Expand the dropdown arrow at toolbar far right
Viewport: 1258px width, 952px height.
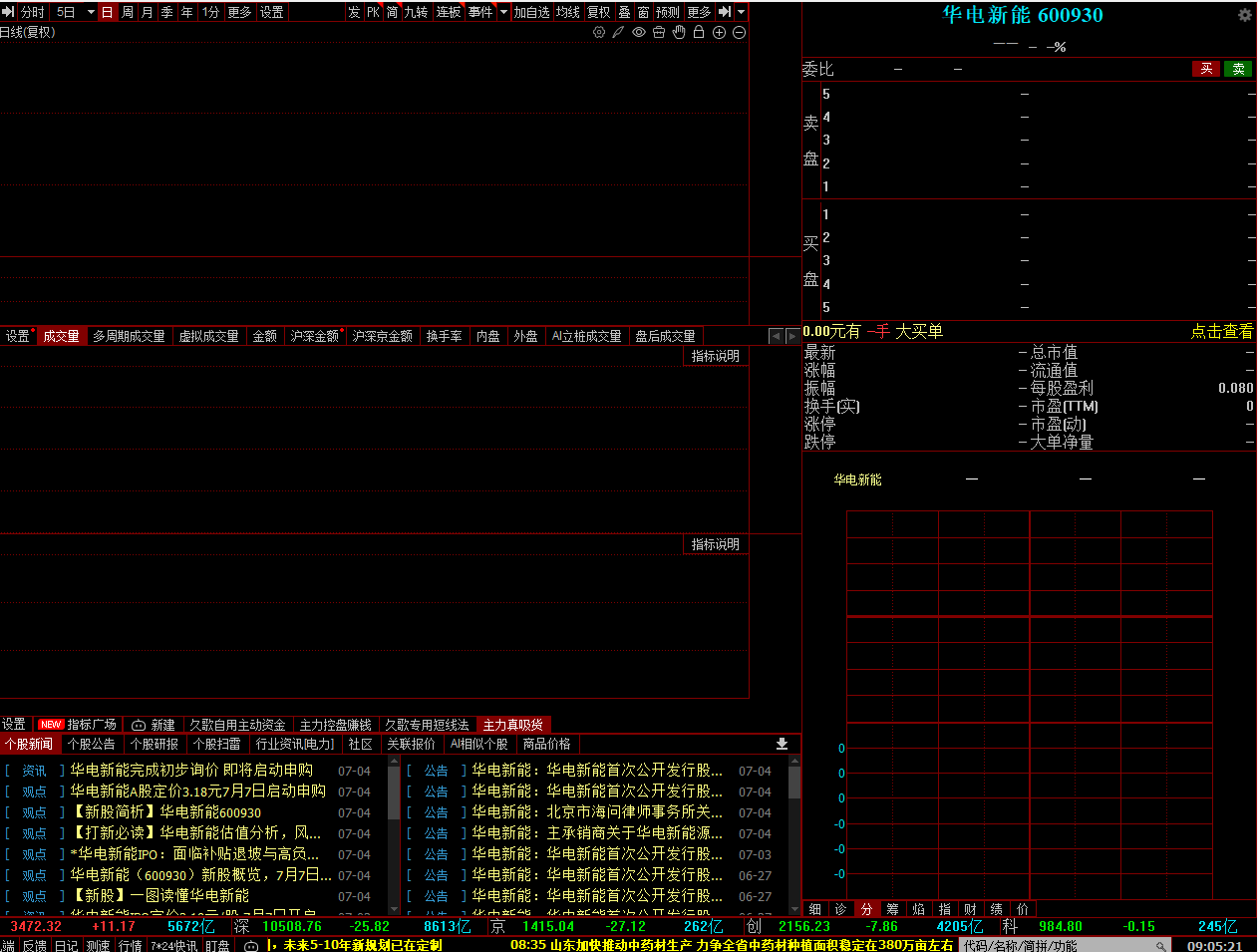tap(741, 12)
